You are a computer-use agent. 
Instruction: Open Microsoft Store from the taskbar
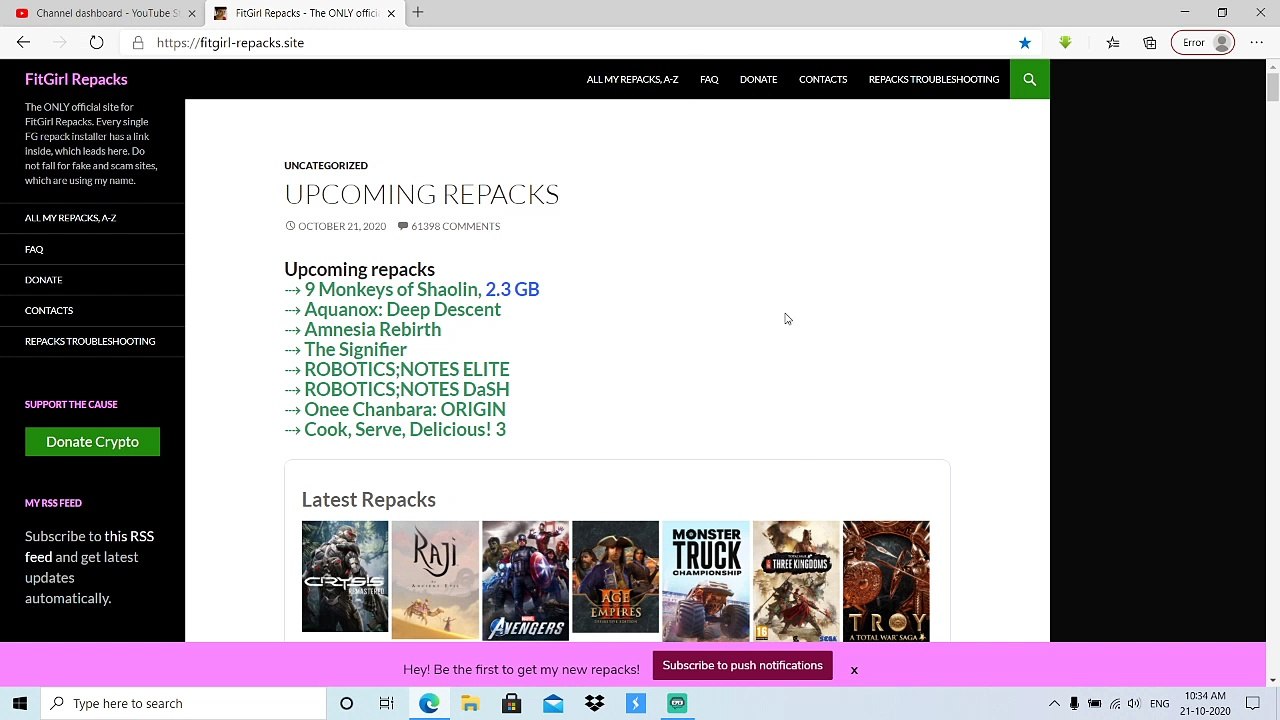pos(511,703)
